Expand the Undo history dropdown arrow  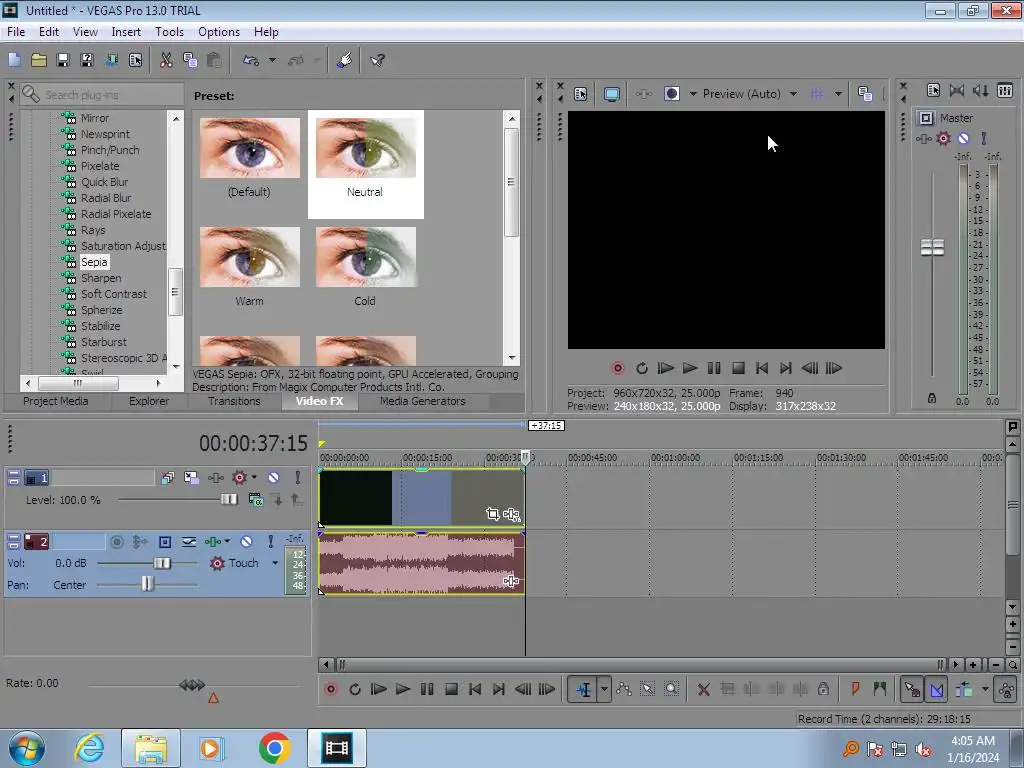click(272, 60)
